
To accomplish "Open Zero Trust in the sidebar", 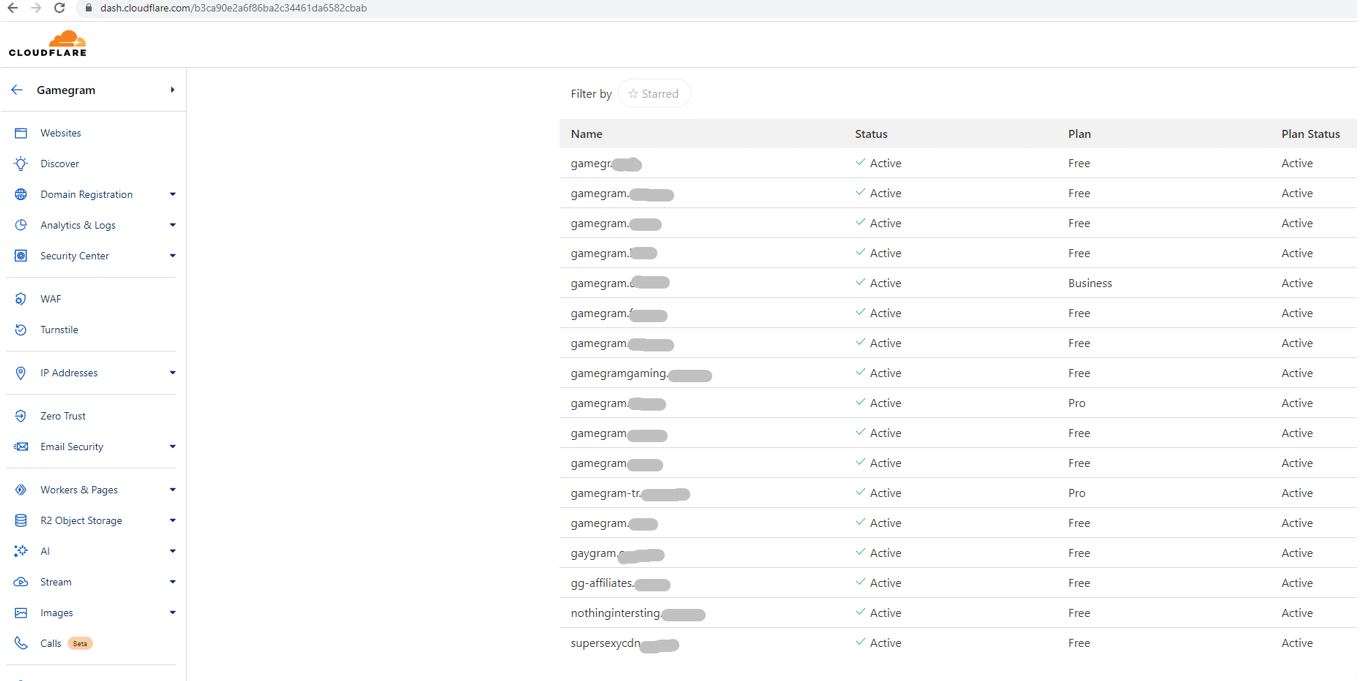I will coord(63,416).
